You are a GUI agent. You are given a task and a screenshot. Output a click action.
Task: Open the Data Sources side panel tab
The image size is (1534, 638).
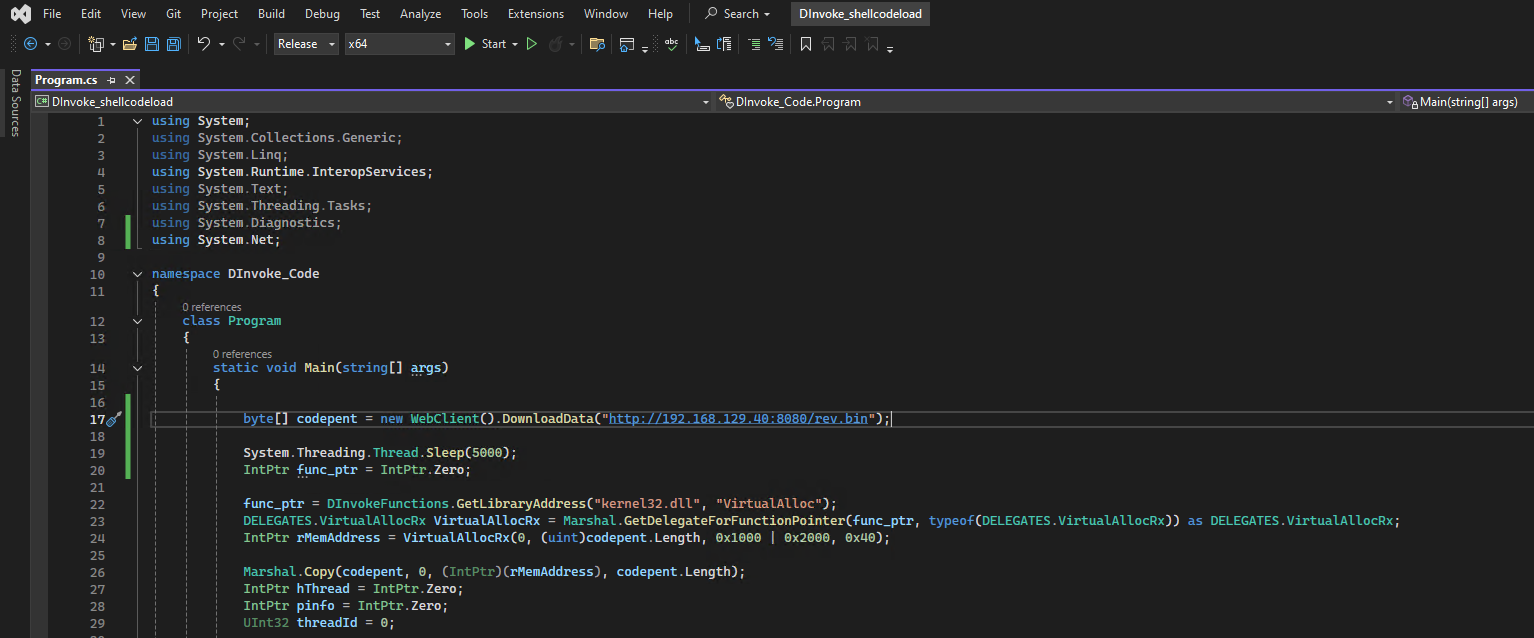[x=15, y=102]
